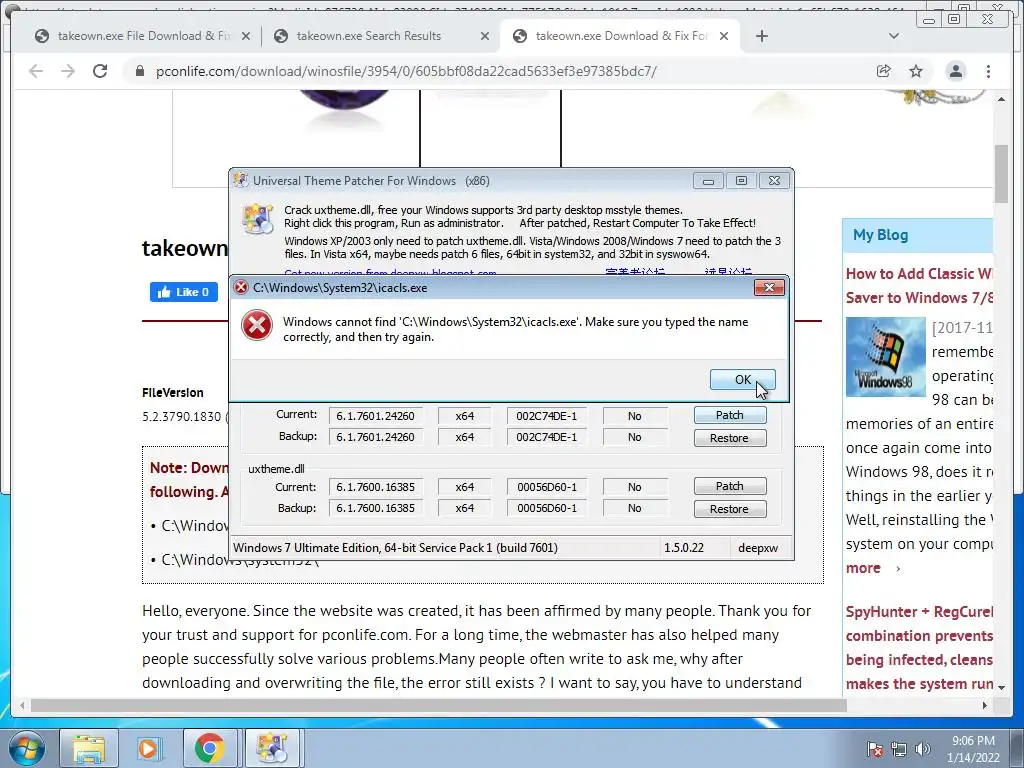Click the page vertical scrollbar thumb
1024x768 pixels.
[x=1001, y=174]
